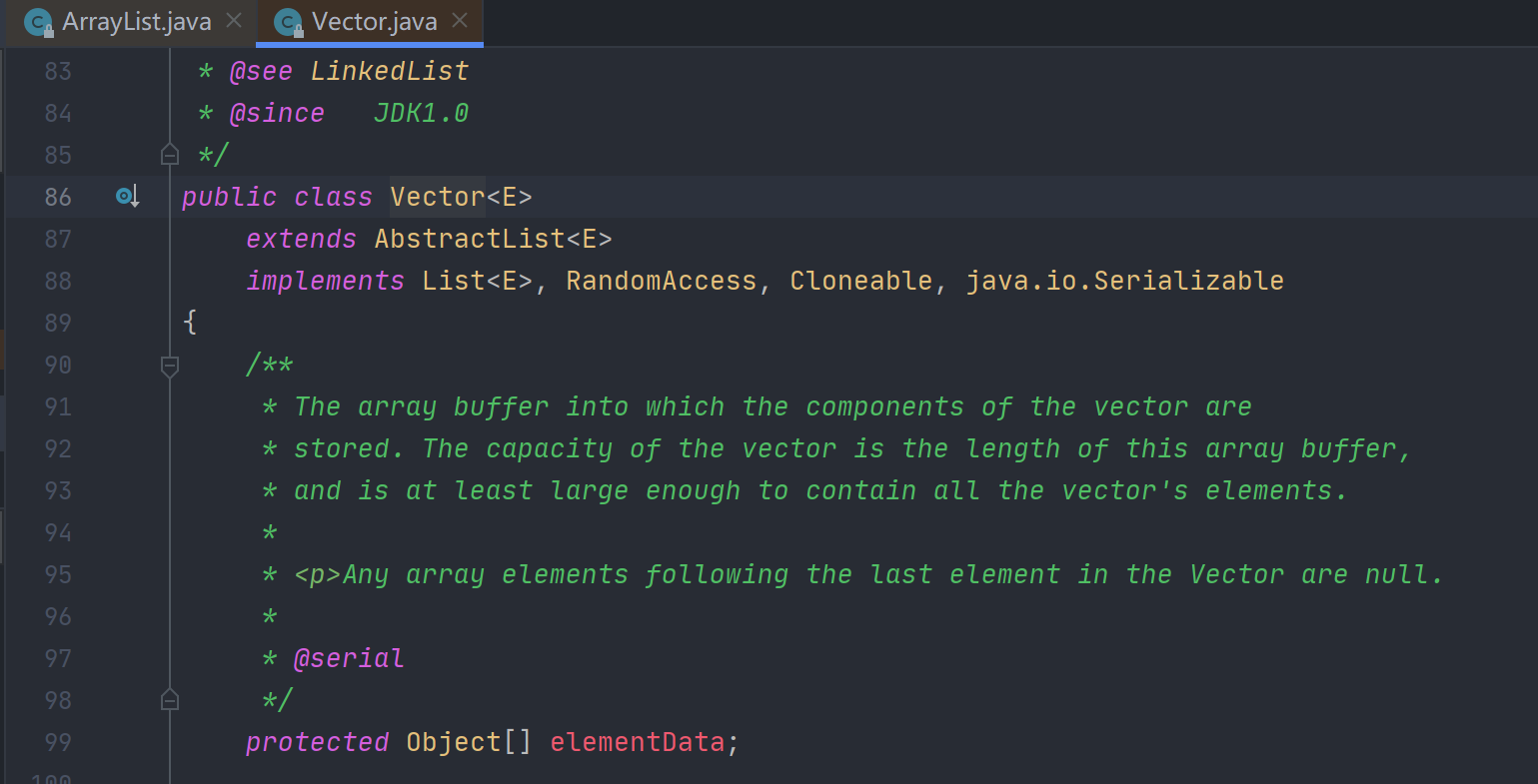This screenshot has height=784, width=1538.
Task: Click line number 86 in the gutter
Action: 58,197
